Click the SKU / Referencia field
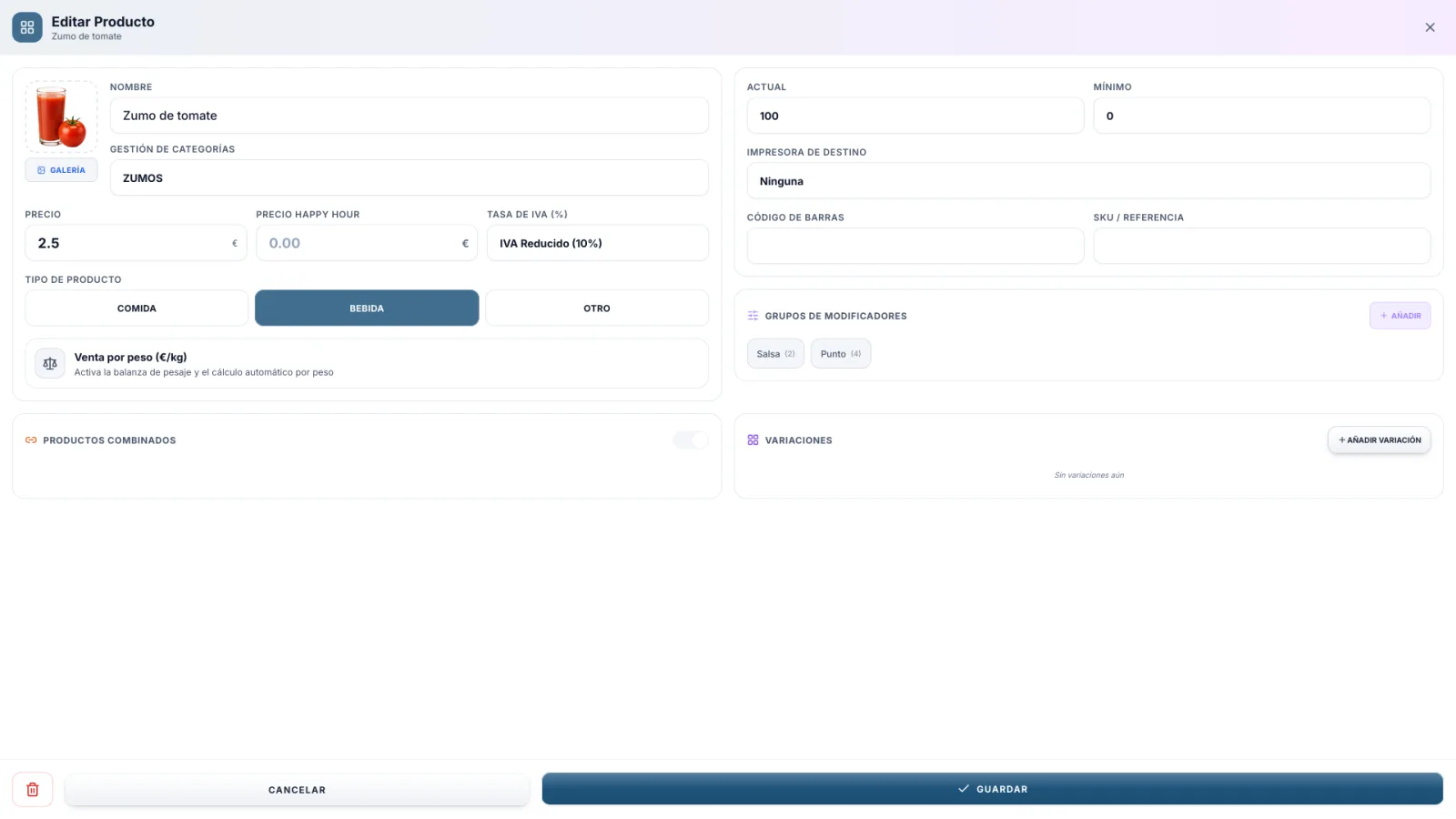Screen dimensions: 1456x819 [1261, 246]
